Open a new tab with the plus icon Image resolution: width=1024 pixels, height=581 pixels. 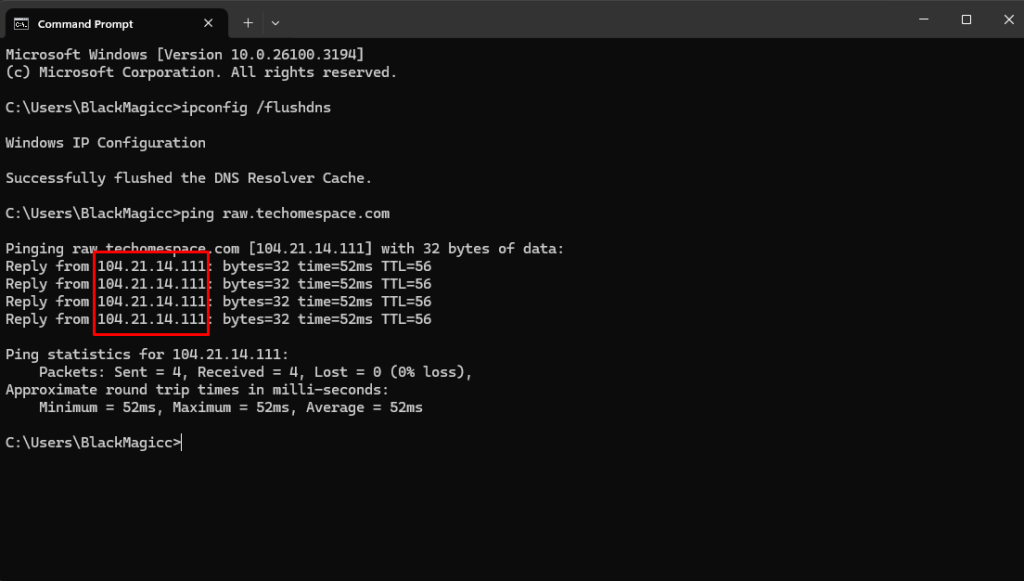248,23
